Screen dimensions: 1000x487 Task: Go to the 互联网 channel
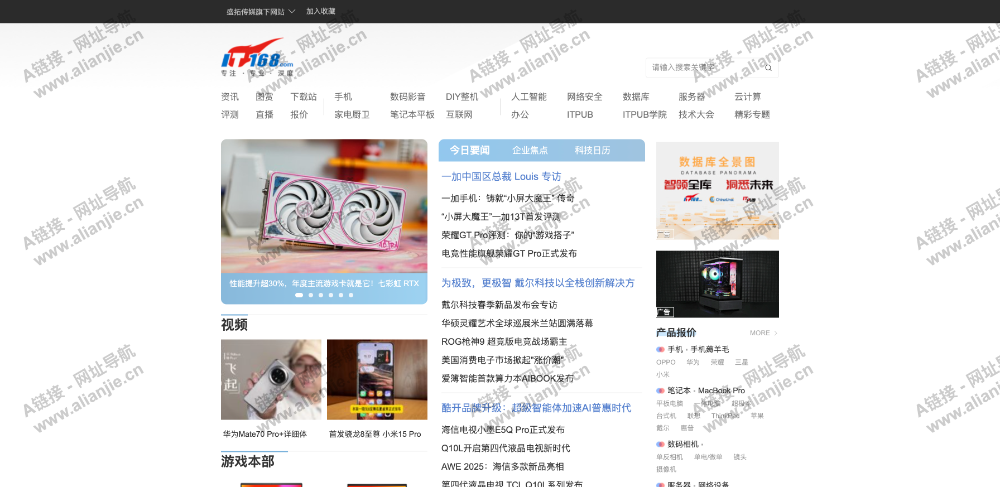459,115
